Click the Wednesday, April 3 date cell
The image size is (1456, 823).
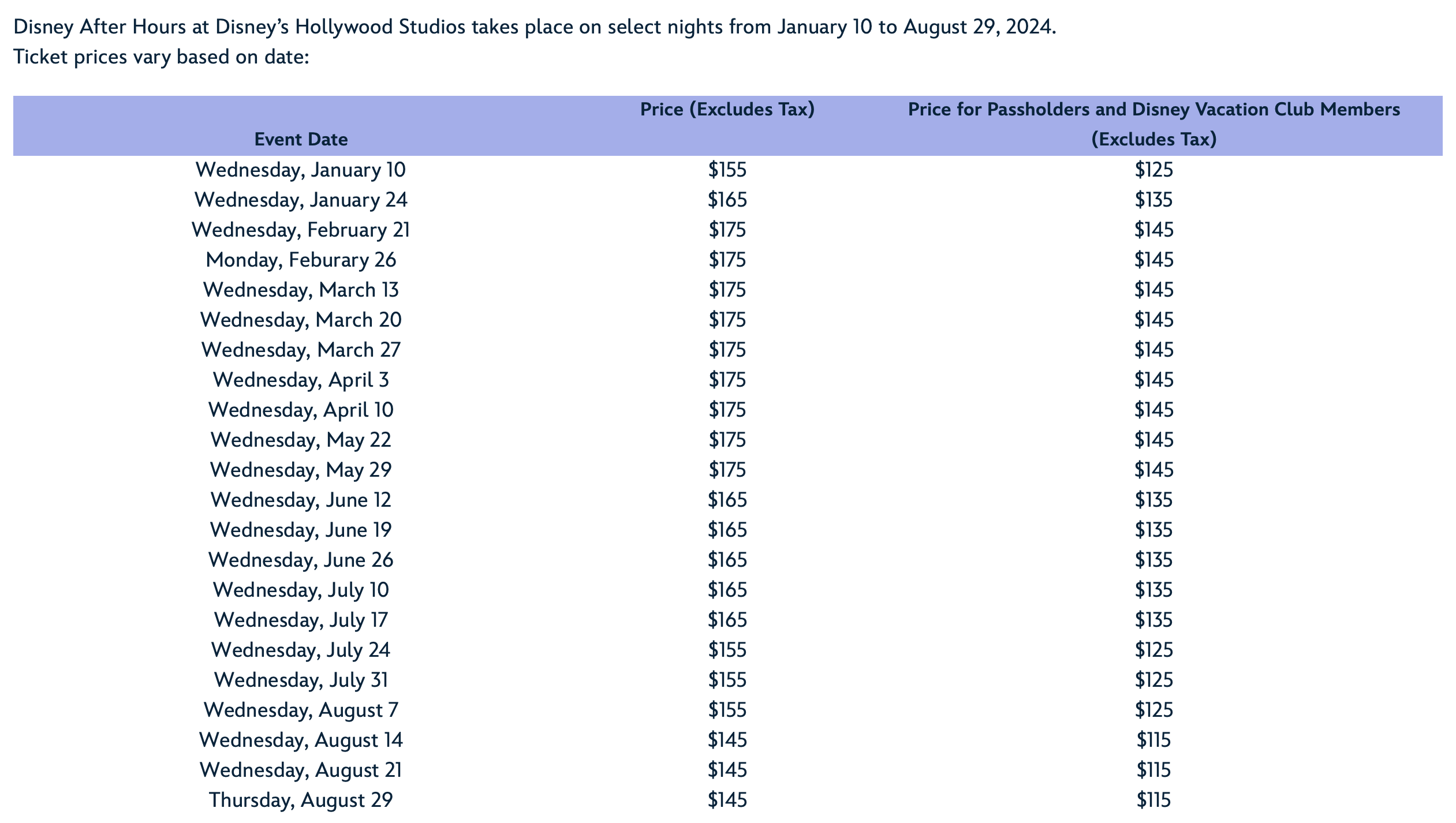click(x=301, y=380)
